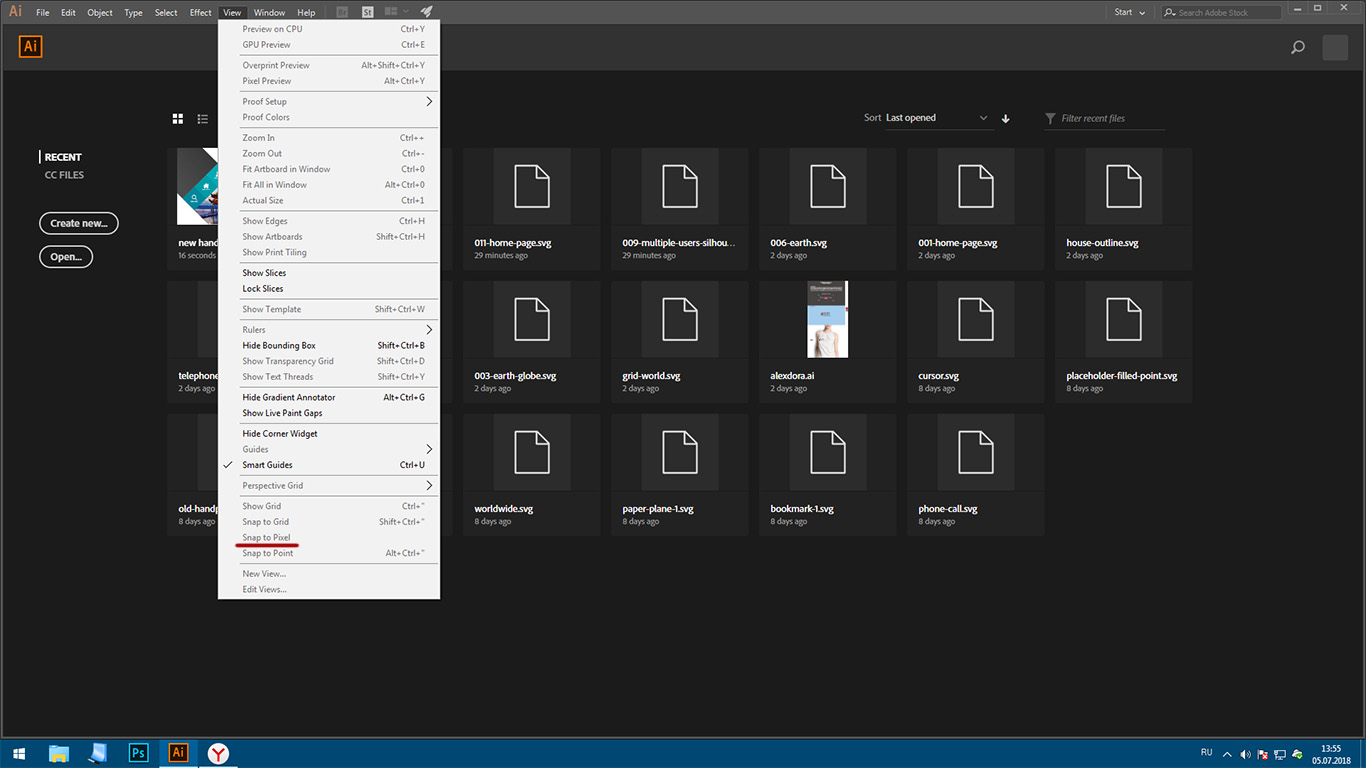The width and height of the screenshot is (1366, 768).
Task: Open the Sort Last opened dropdown
Action: pos(937,118)
